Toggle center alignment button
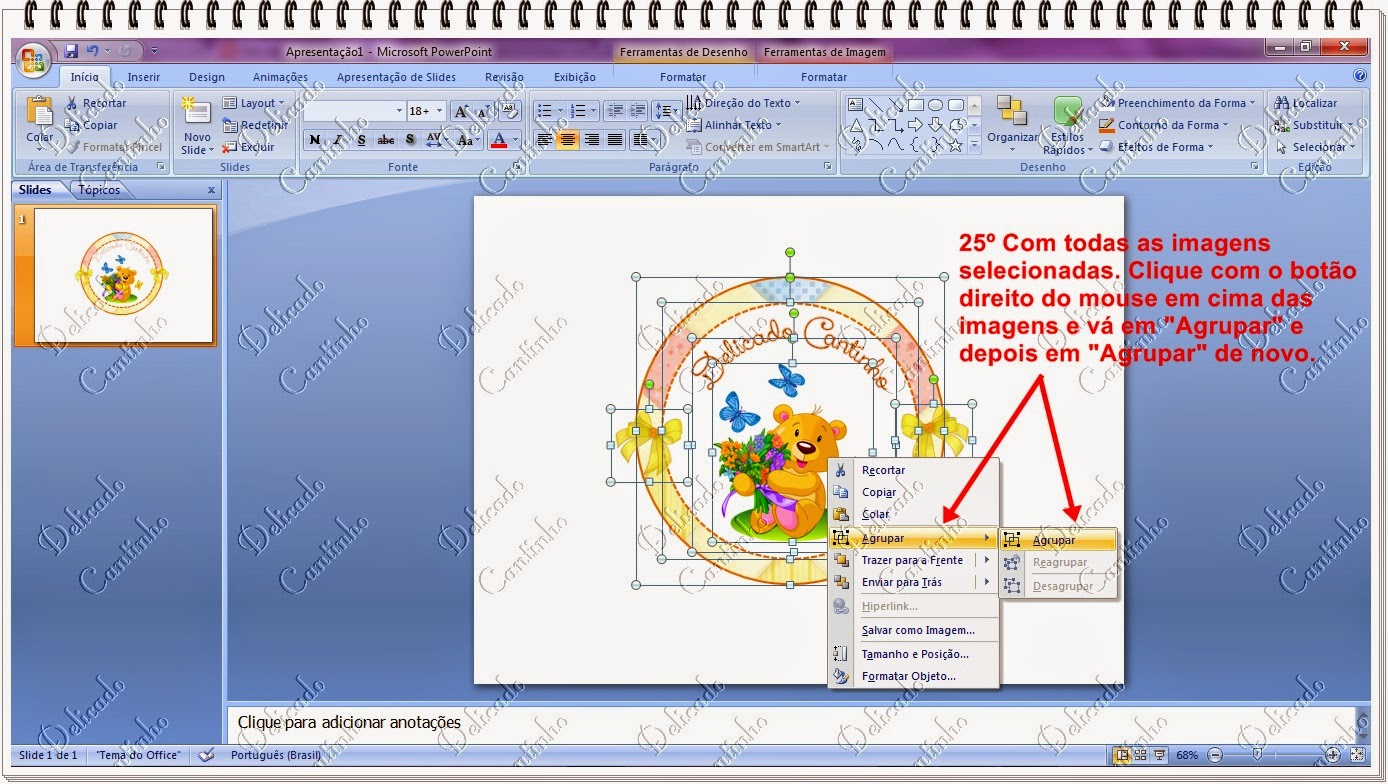Viewport: 1388px width, 784px height. [568, 140]
